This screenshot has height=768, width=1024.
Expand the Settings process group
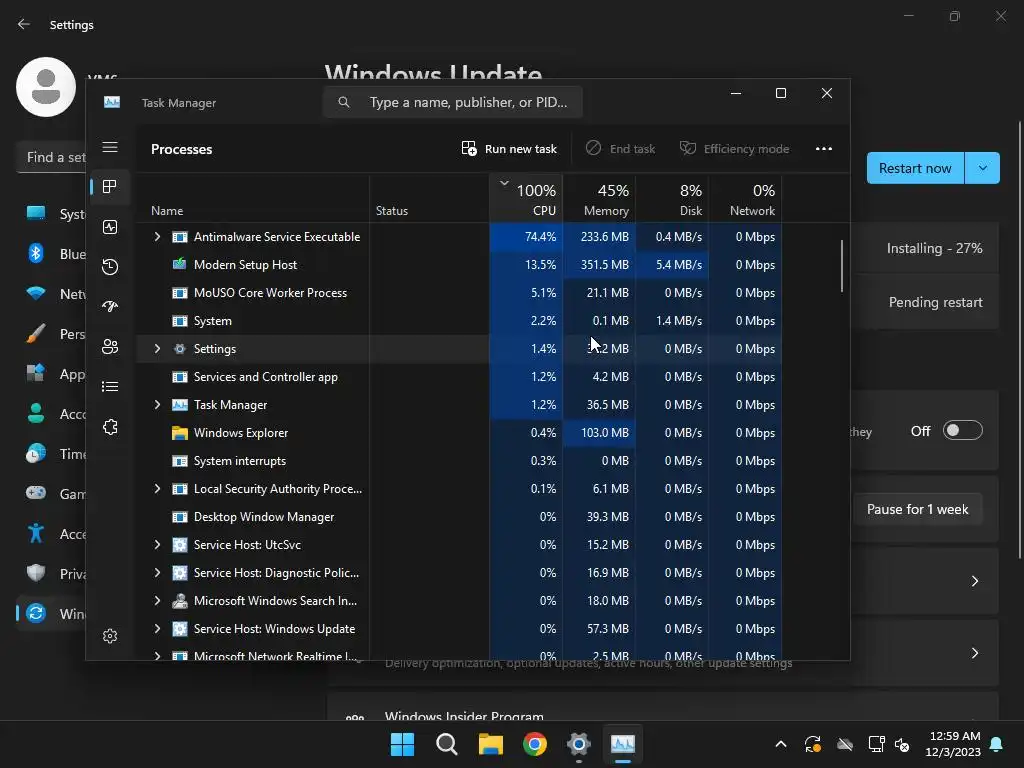157,349
